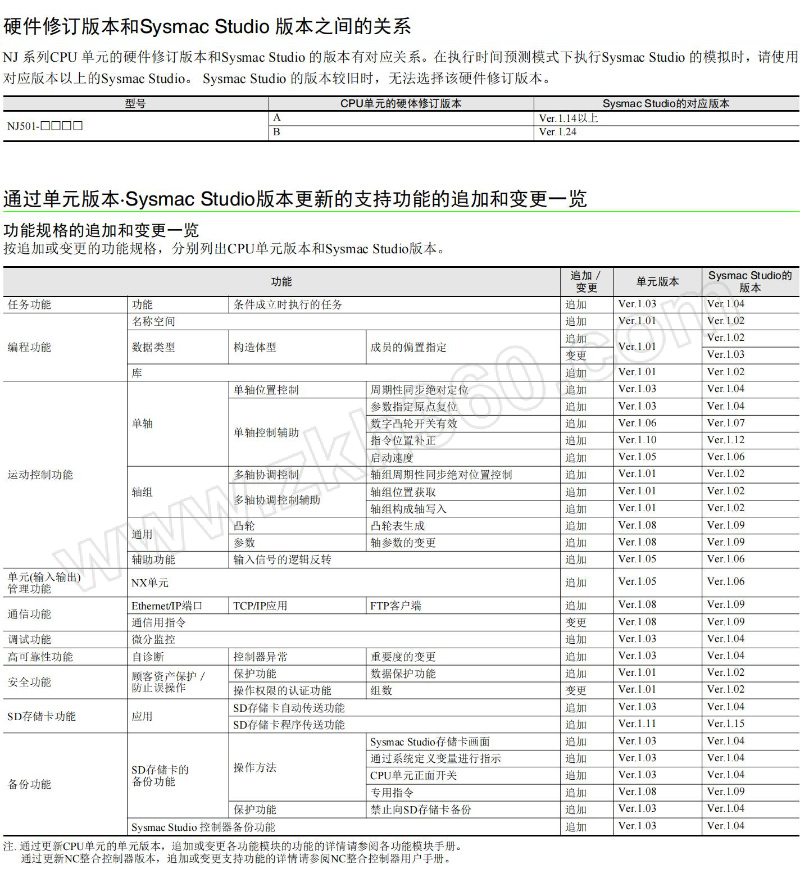Select the '单轴位置控制' cell

pyautogui.click(x=266, y=390)
